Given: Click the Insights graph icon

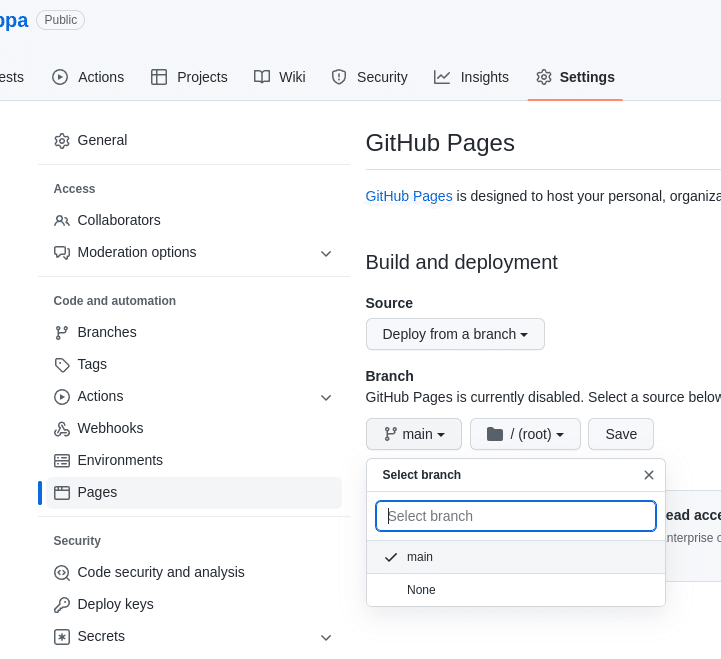Looking at the screenshot, I should coord(442,77).
